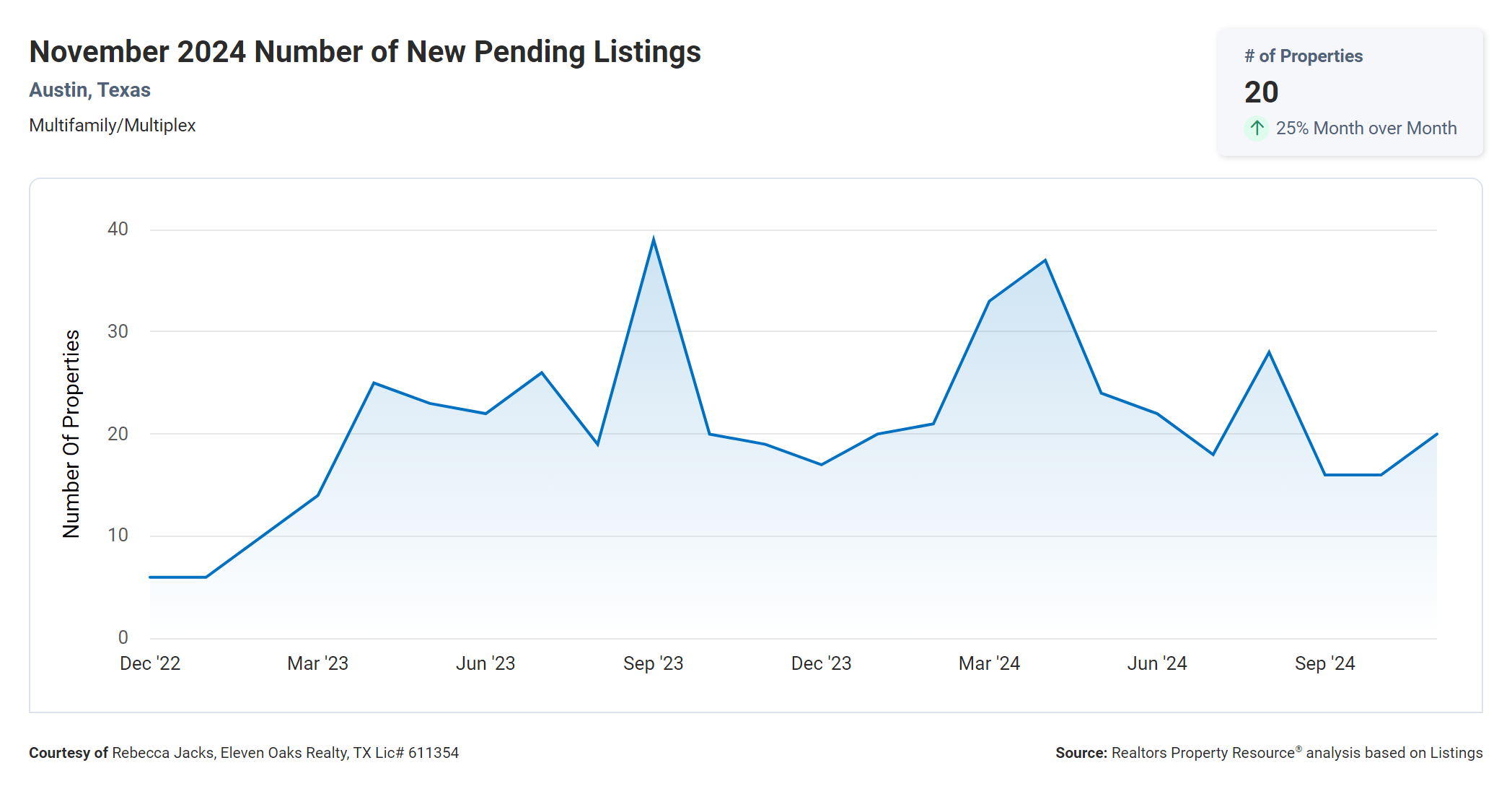
Task: Click the "Realtors Property Resource" source text
Action: click(x=1203, y=753)
